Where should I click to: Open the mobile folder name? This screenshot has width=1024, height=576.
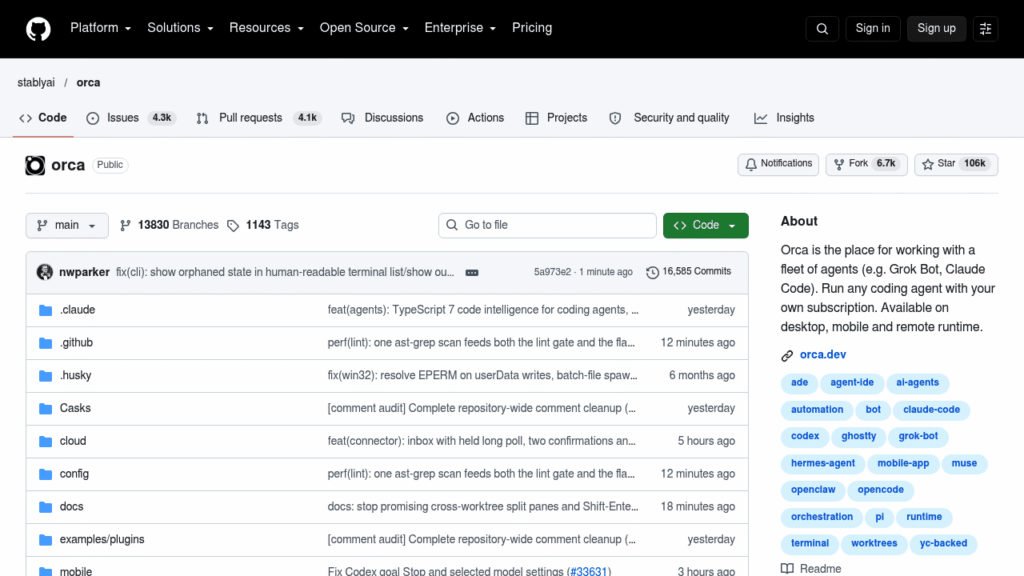[x=76, y=571]
